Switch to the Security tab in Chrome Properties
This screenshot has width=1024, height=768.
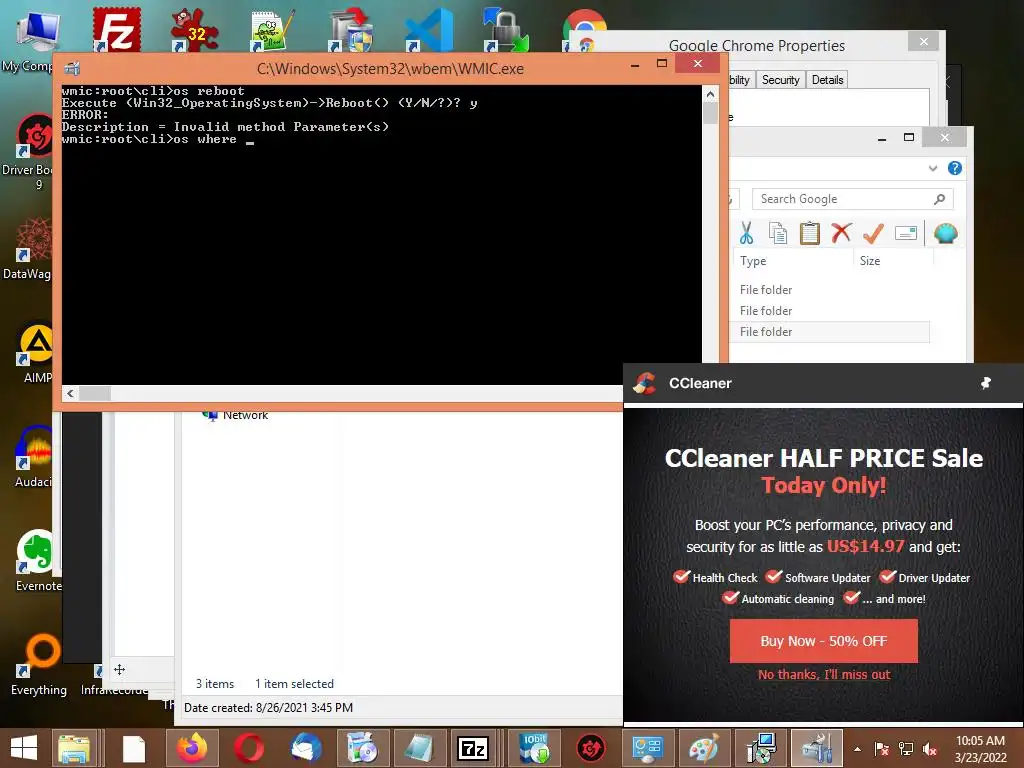coord(780,80)
